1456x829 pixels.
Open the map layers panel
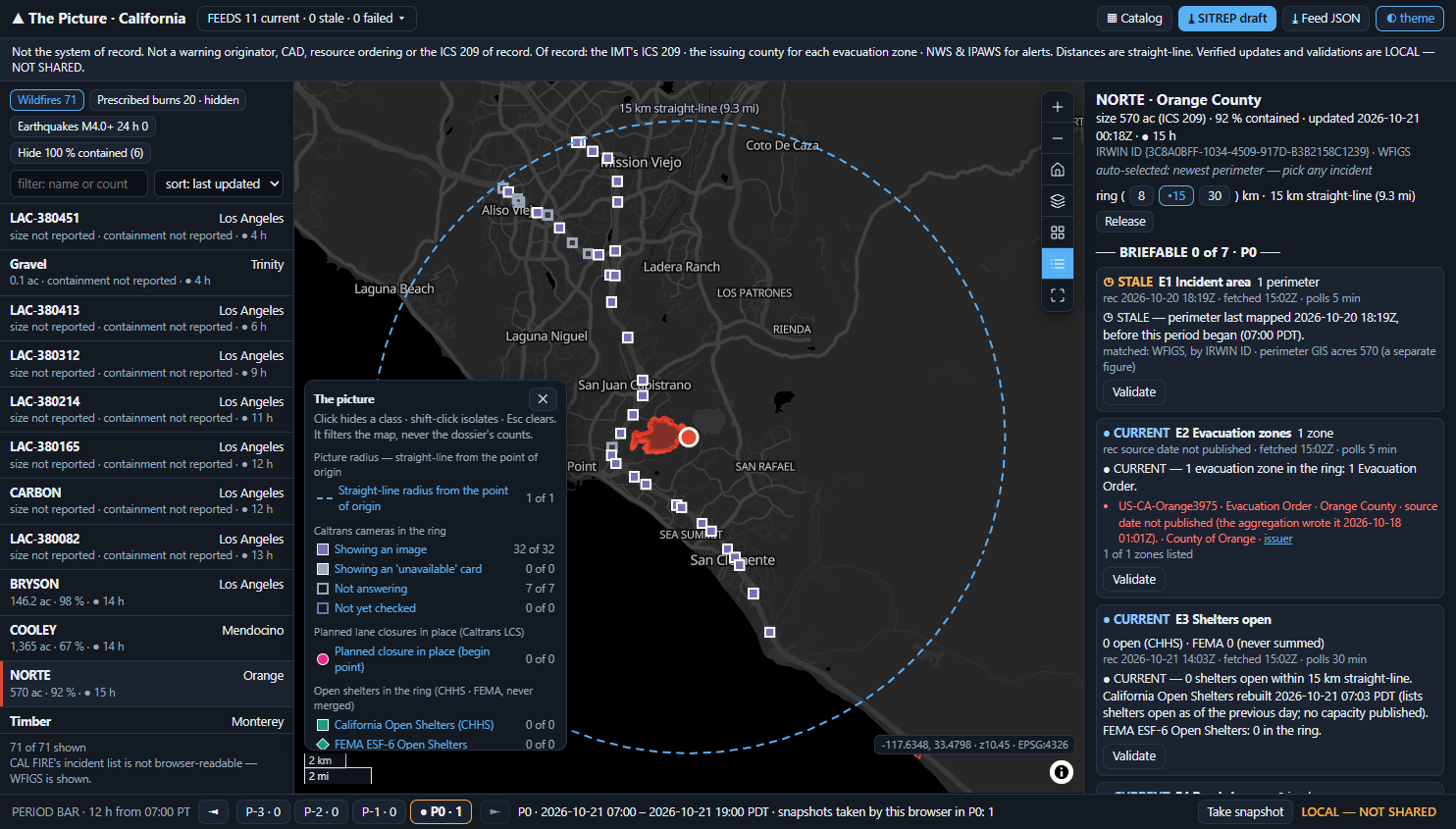[1057, 201]
